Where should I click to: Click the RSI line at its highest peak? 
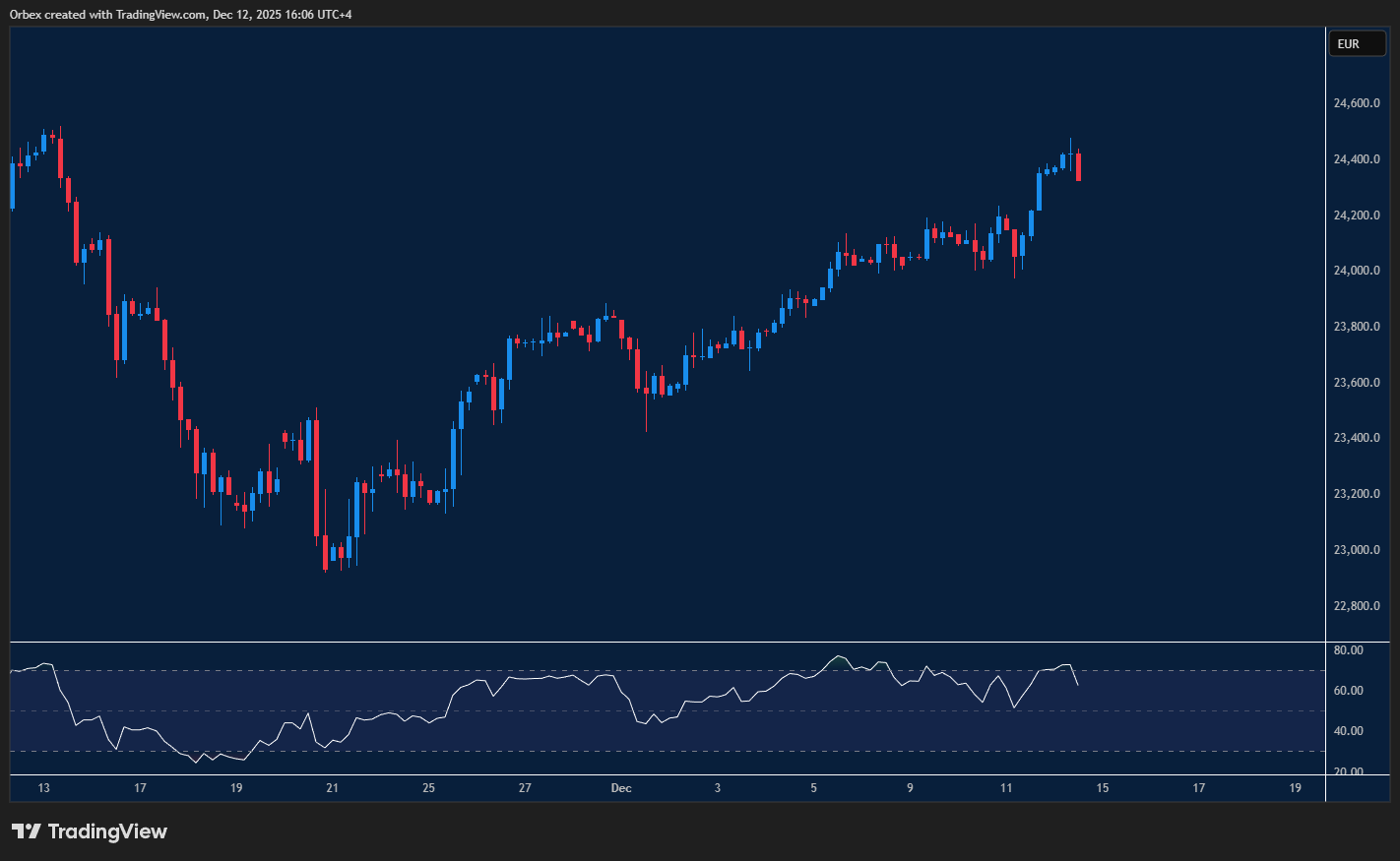(x=839, y=654)
